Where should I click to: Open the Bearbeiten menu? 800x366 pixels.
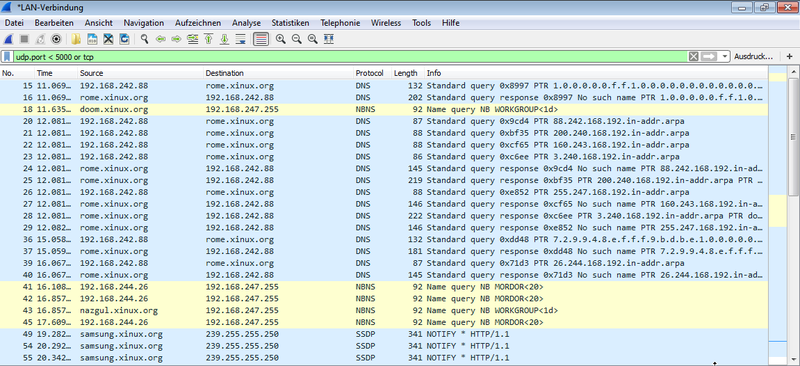[54, 23]
